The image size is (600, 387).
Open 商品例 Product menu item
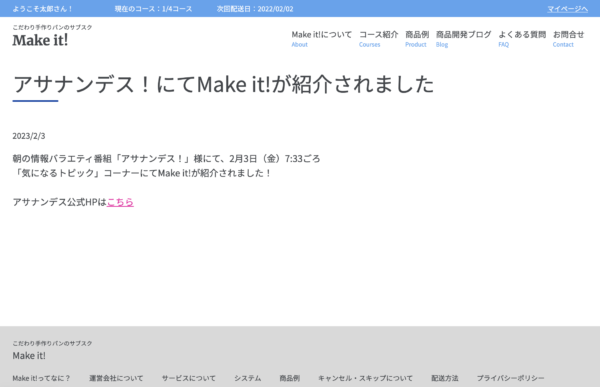417,39
